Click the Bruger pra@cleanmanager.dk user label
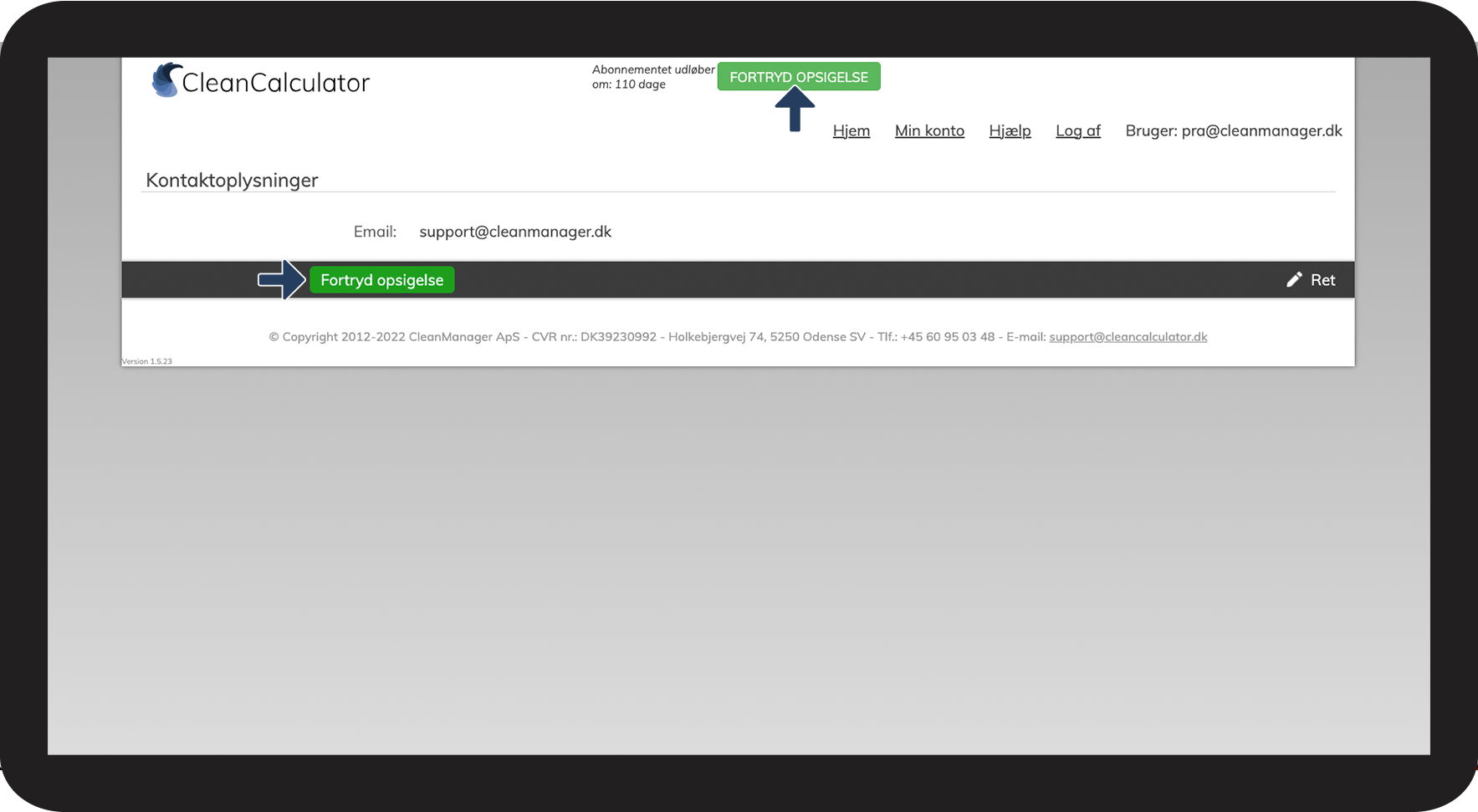The image size is (1478, 812). point(1234,130)
